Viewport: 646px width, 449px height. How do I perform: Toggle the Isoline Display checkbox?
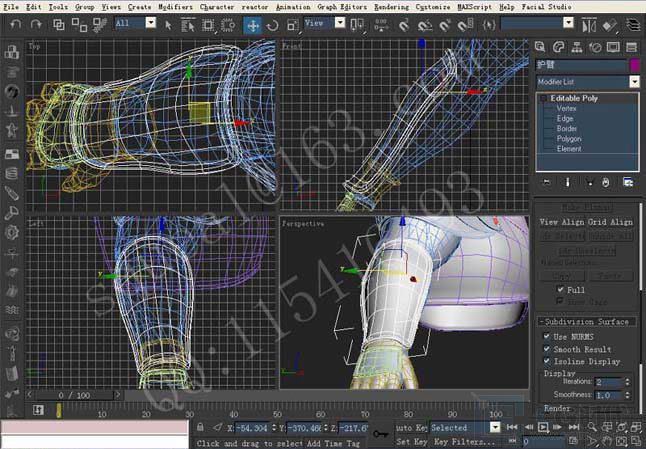547,361
